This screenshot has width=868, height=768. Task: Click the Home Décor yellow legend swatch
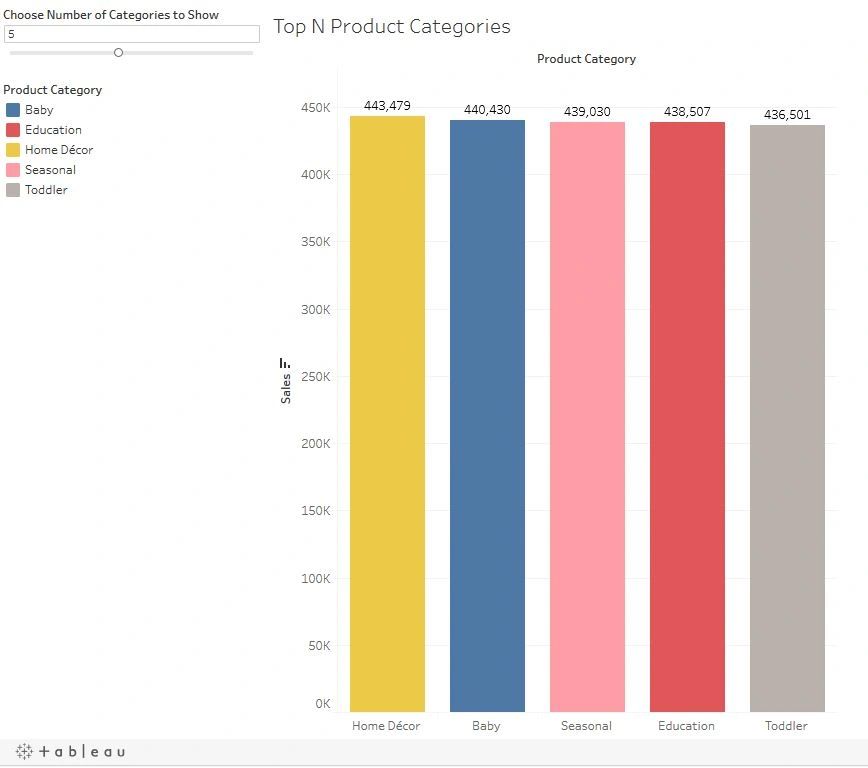[13, 150]
